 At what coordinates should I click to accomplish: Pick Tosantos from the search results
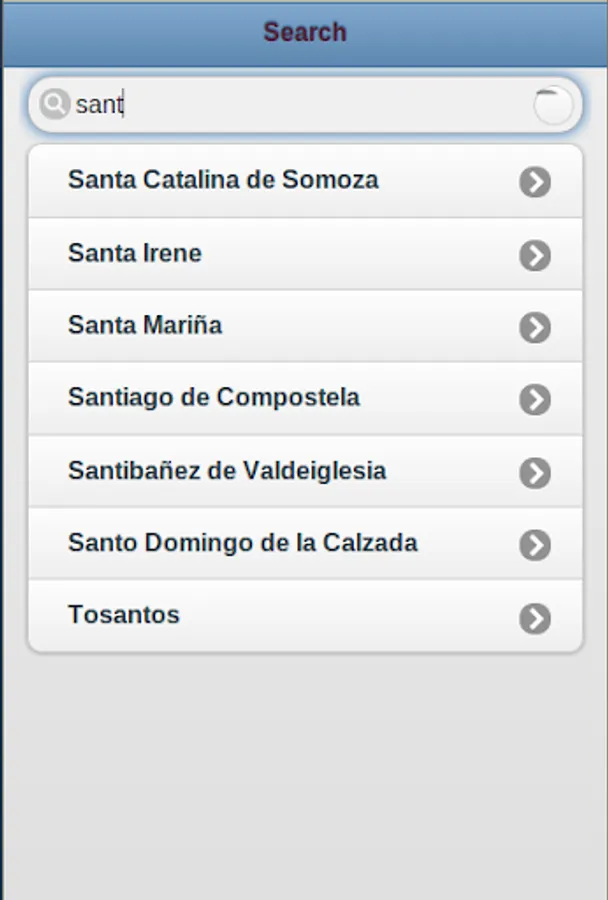click(x=124, y=615)
